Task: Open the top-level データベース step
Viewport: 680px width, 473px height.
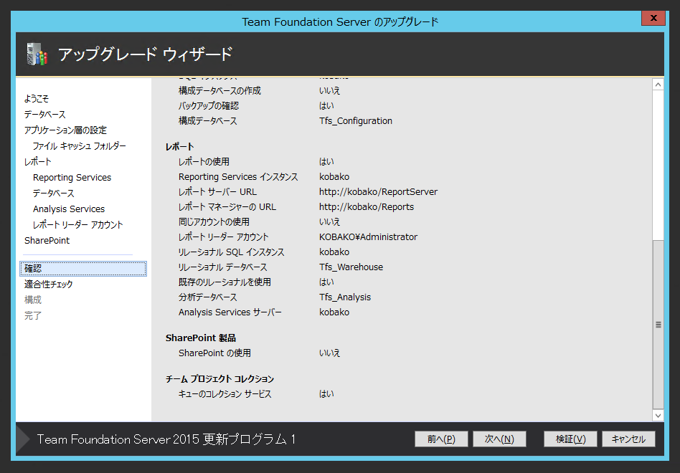Action: (45, 114)
